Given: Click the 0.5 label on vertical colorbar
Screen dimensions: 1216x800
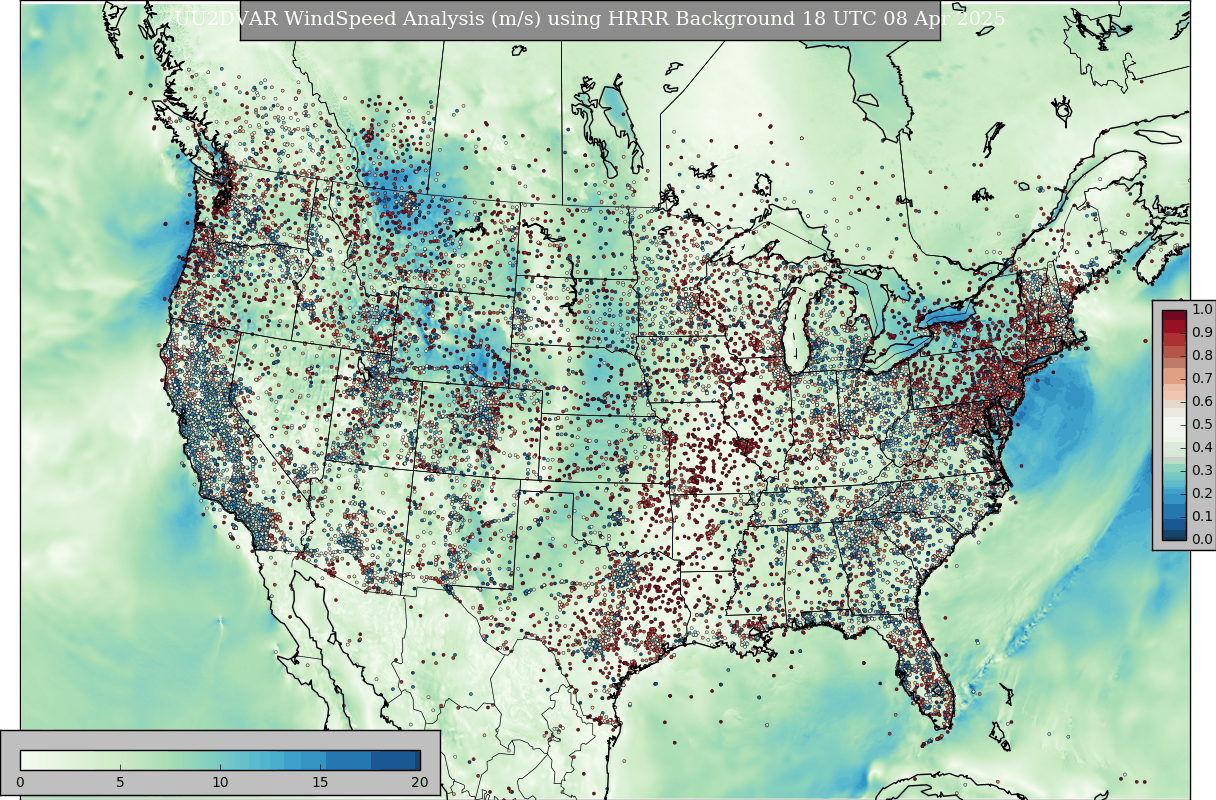Looking at the screenshot, I should (1202, 425).
